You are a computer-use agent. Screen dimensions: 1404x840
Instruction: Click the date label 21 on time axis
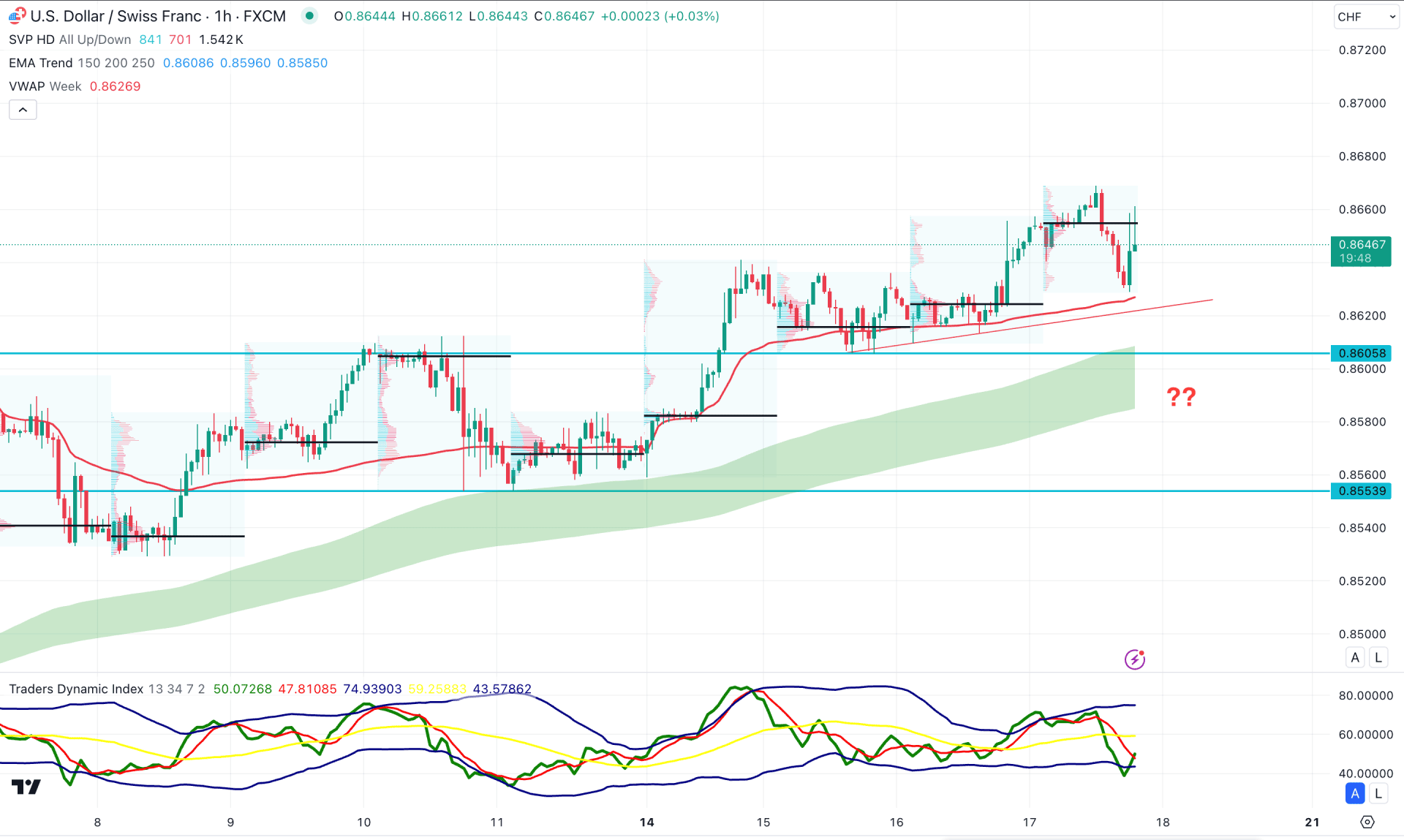pyautogui.click(x=1313, y=822)
